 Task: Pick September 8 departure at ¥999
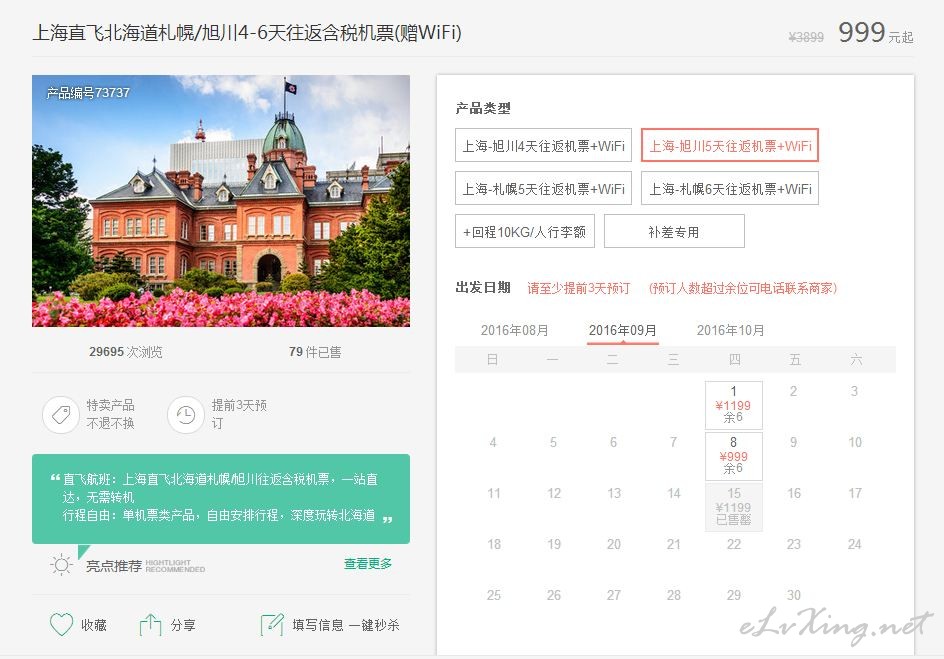tap(733, 456)
